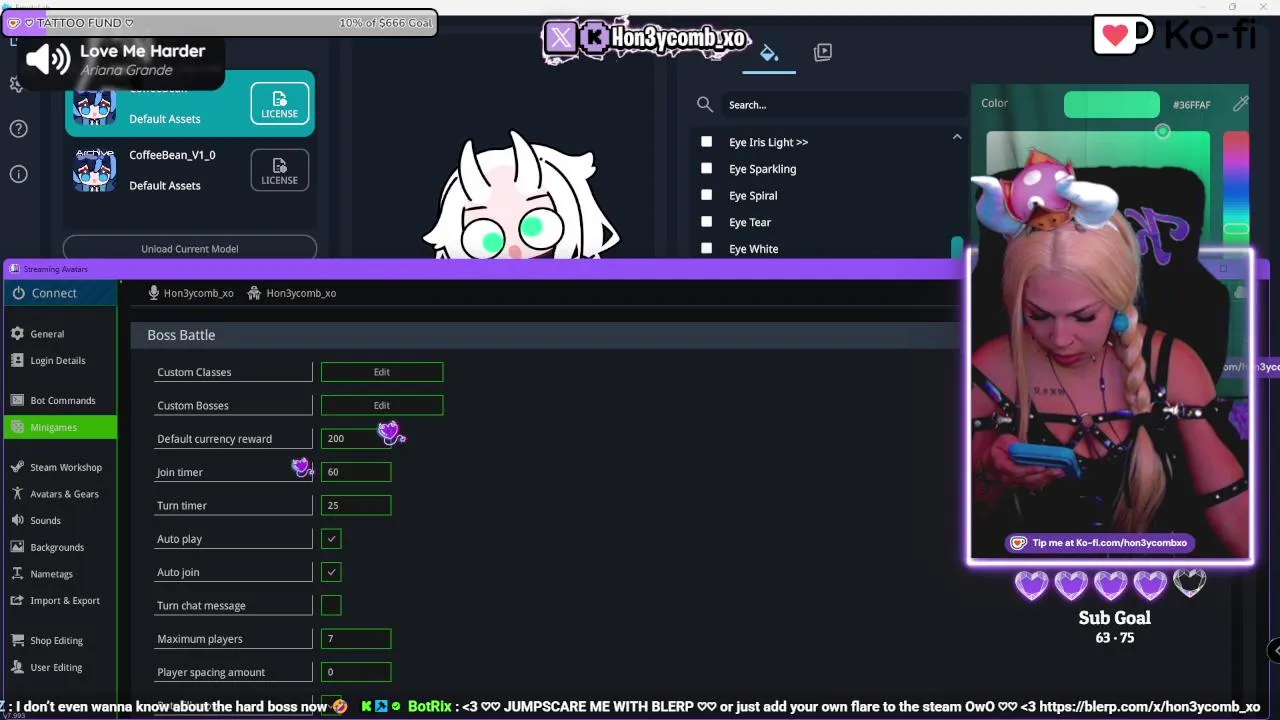Click the microphone Hon3ycomb_xo account icon
This screenshot has width=1280, height=720.
point(154,293)
